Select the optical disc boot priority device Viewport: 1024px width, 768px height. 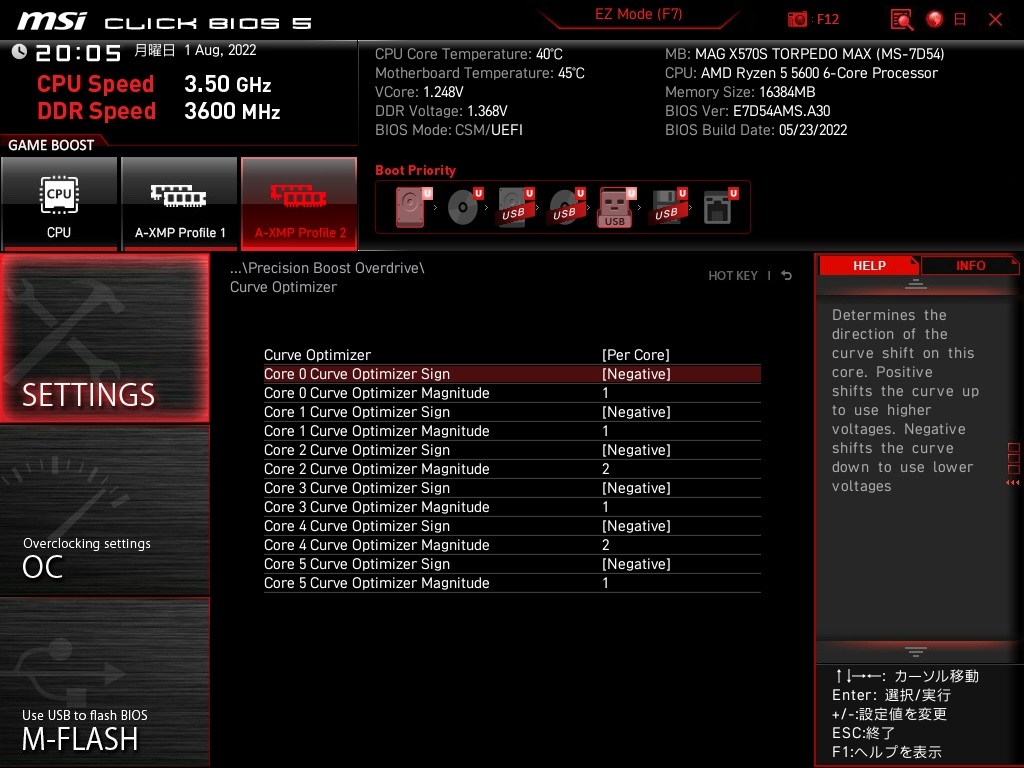click(x=464, y=207)
